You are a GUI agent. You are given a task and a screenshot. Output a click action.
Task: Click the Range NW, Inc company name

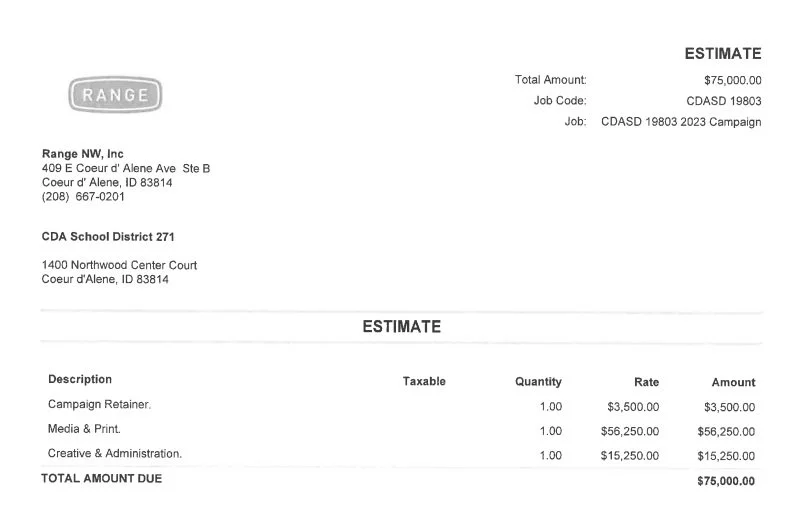coord(83,154)
